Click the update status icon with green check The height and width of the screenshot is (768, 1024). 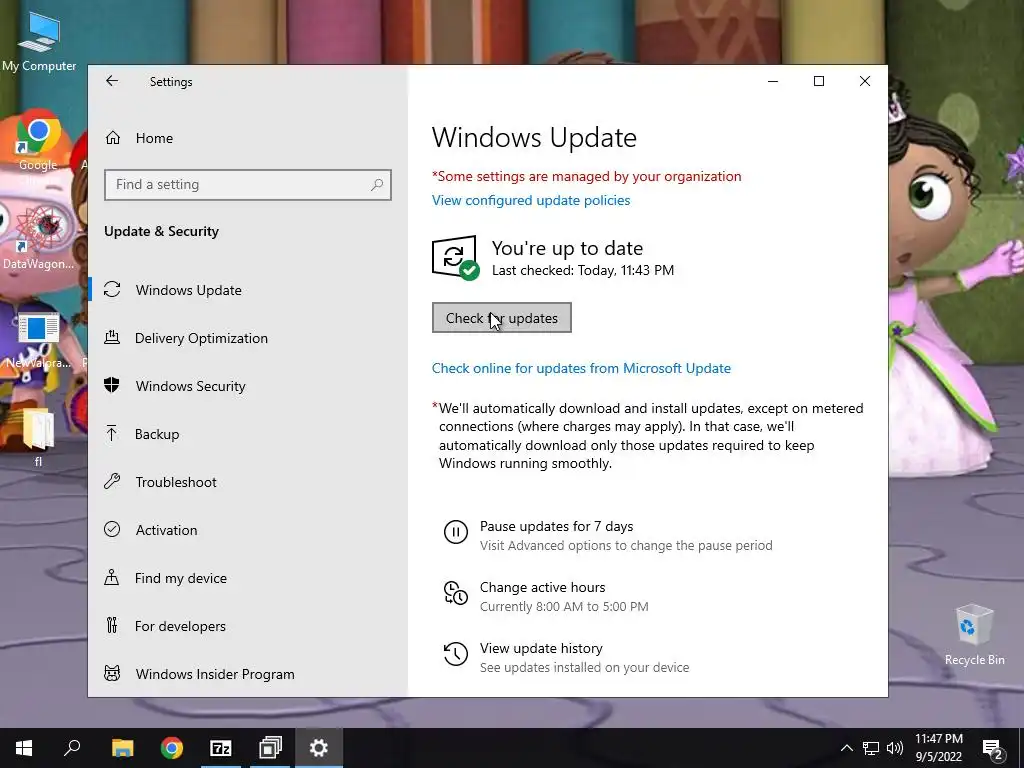[x=455, y=257]
